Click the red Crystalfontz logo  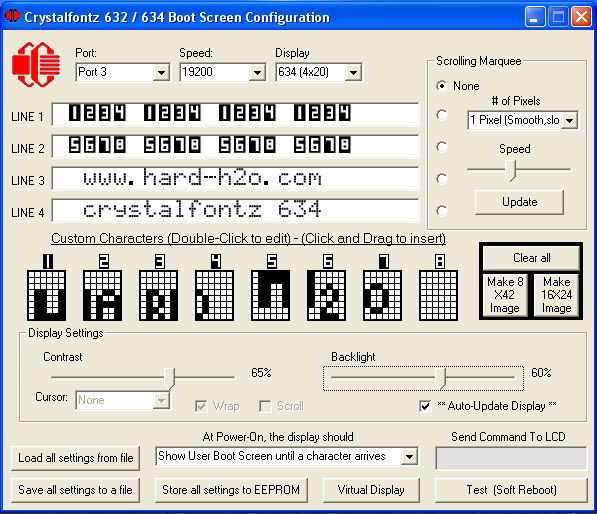[x=36, y=64]
